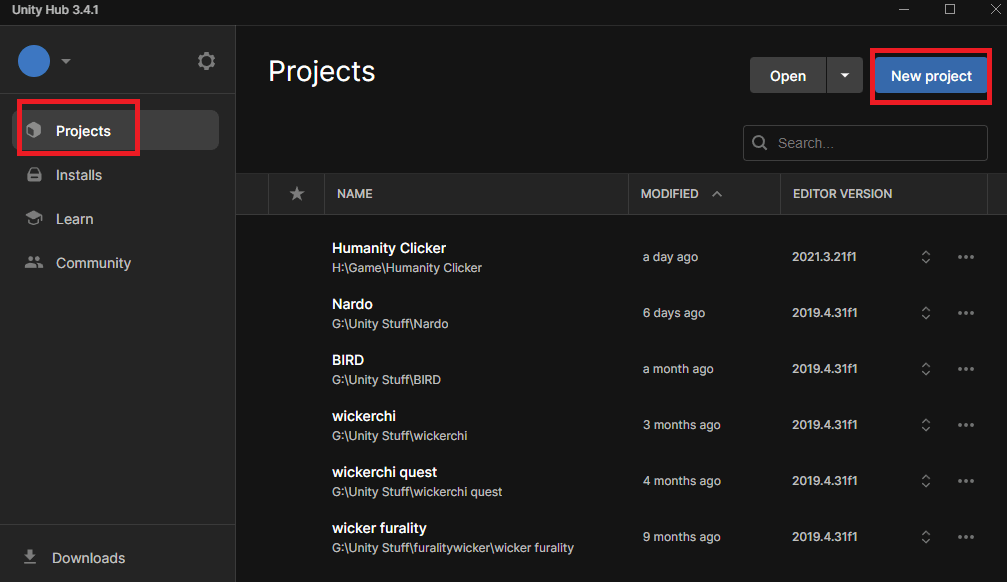Viewport: 1007px width, 582px height.
Task: Open more options for the Nardo project
Action: tap(965, 312)
